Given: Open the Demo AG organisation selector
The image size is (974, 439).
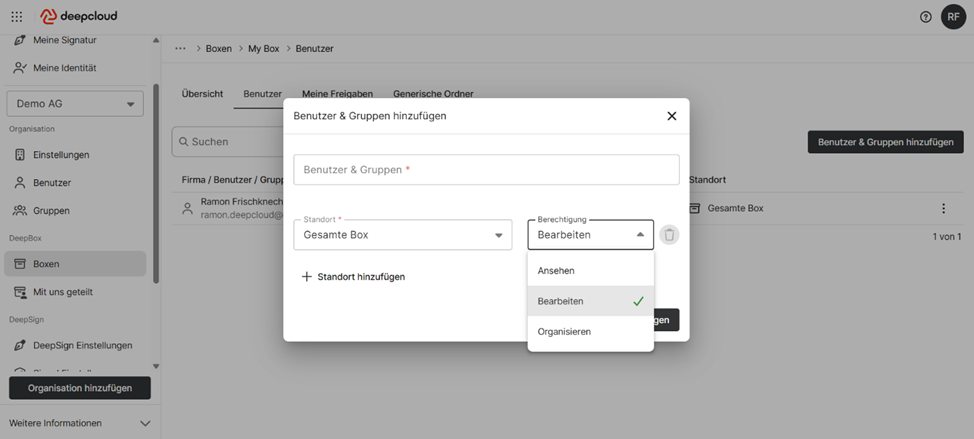Looking at the screenshot, I should pos(75,104).
